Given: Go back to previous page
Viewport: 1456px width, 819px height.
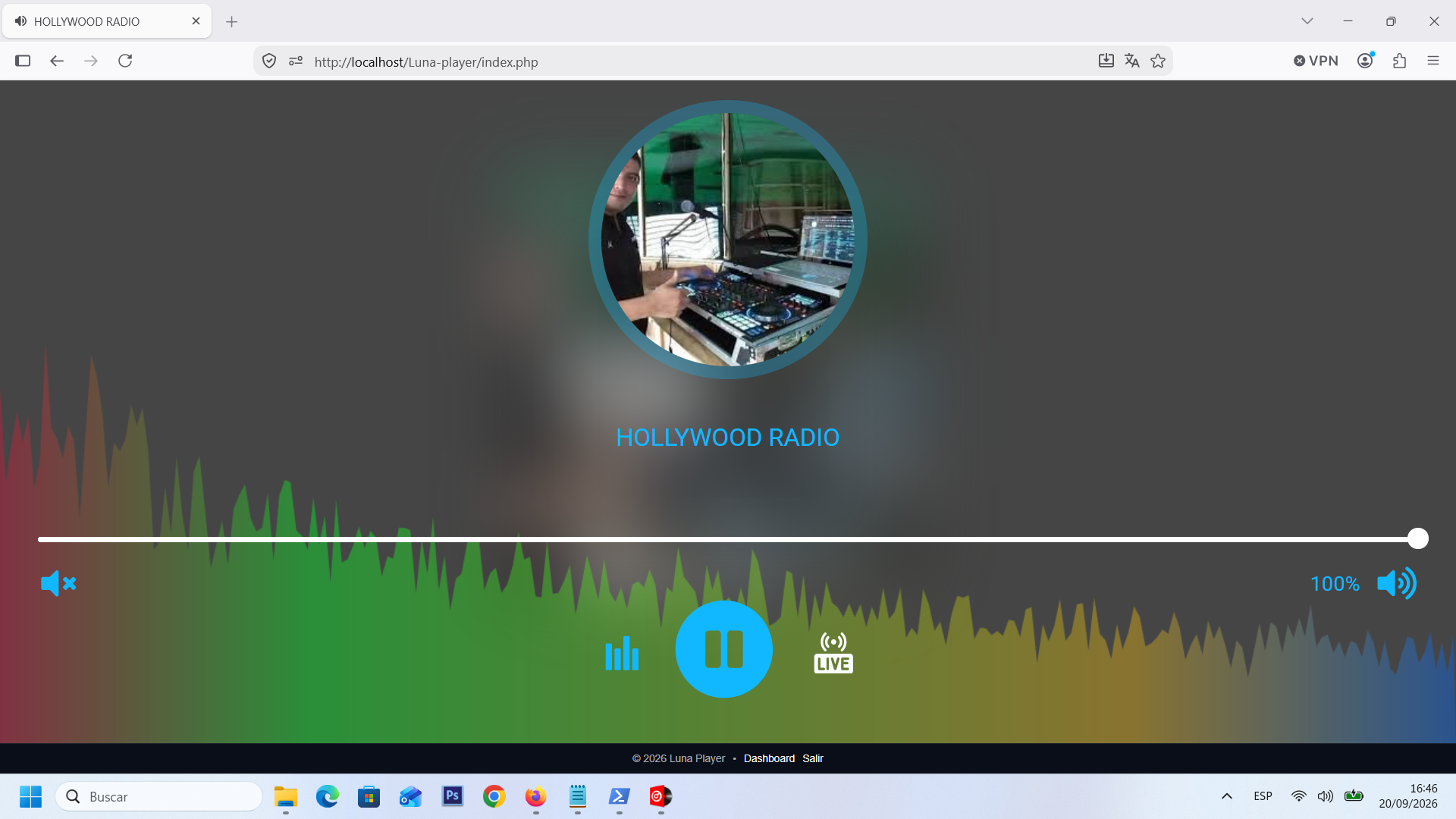Looking at the screenshot, I should coord(57,61).
